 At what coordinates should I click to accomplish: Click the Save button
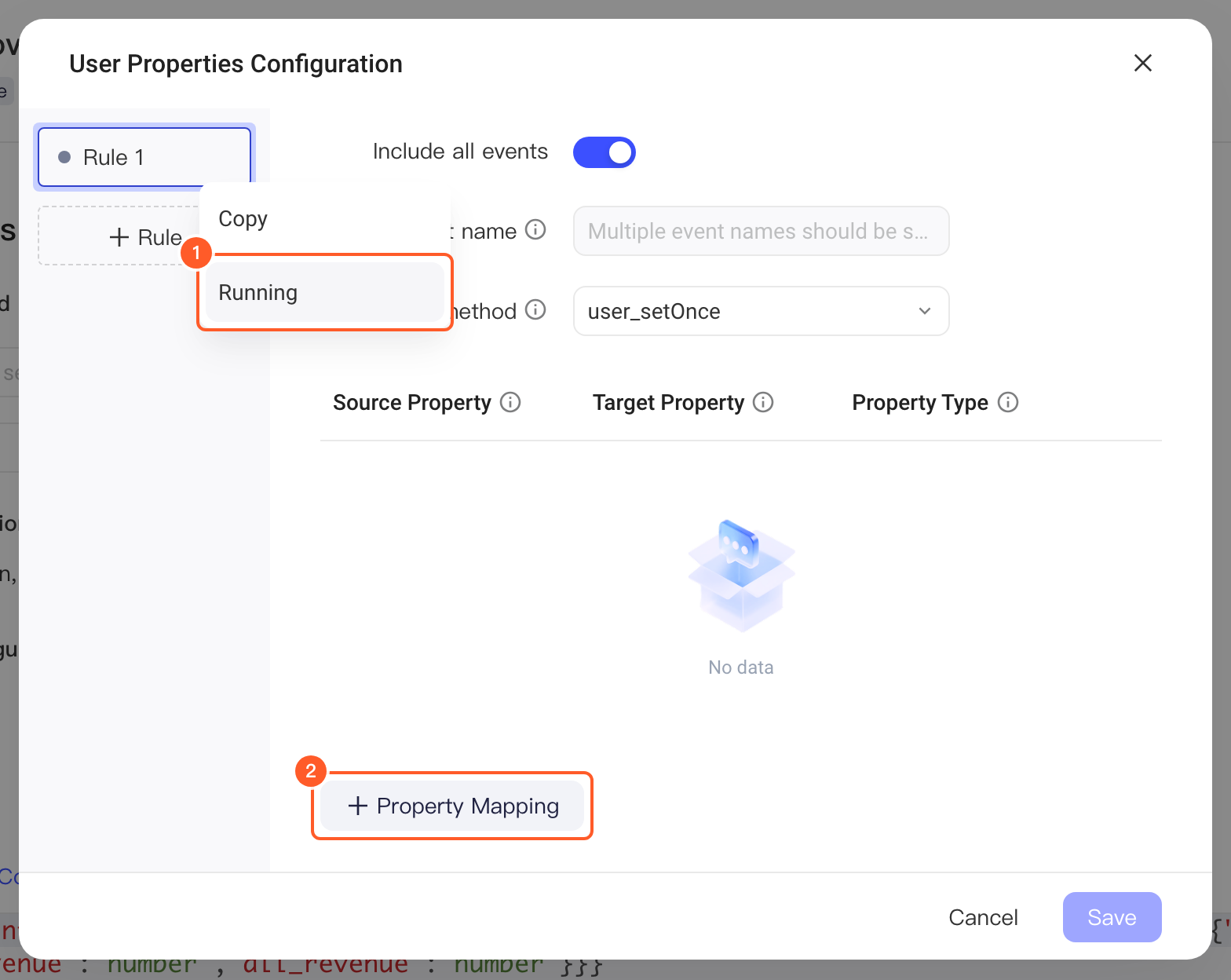(x=1112, y=917)
